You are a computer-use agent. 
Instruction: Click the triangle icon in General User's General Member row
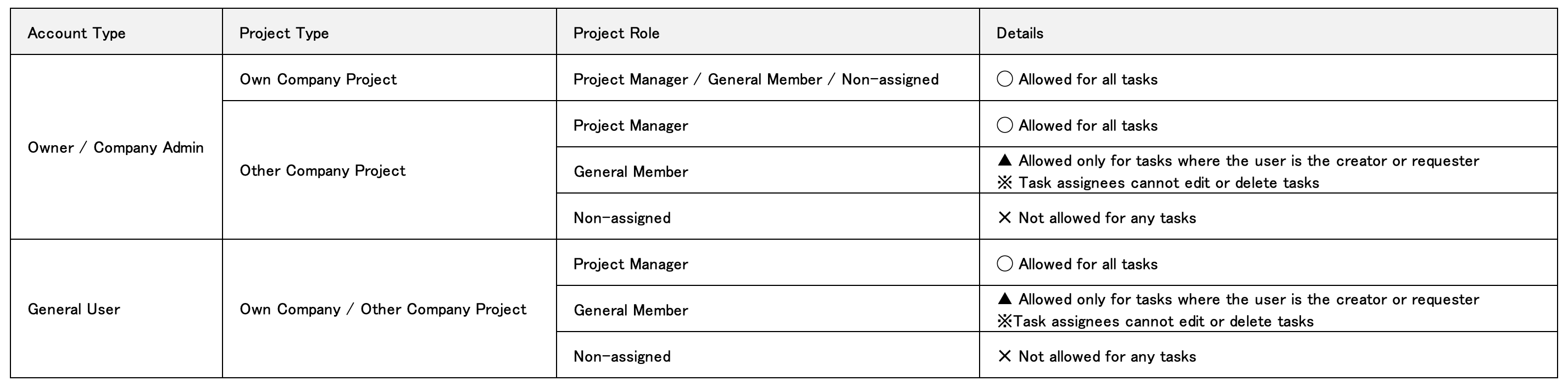(1004, 299)
